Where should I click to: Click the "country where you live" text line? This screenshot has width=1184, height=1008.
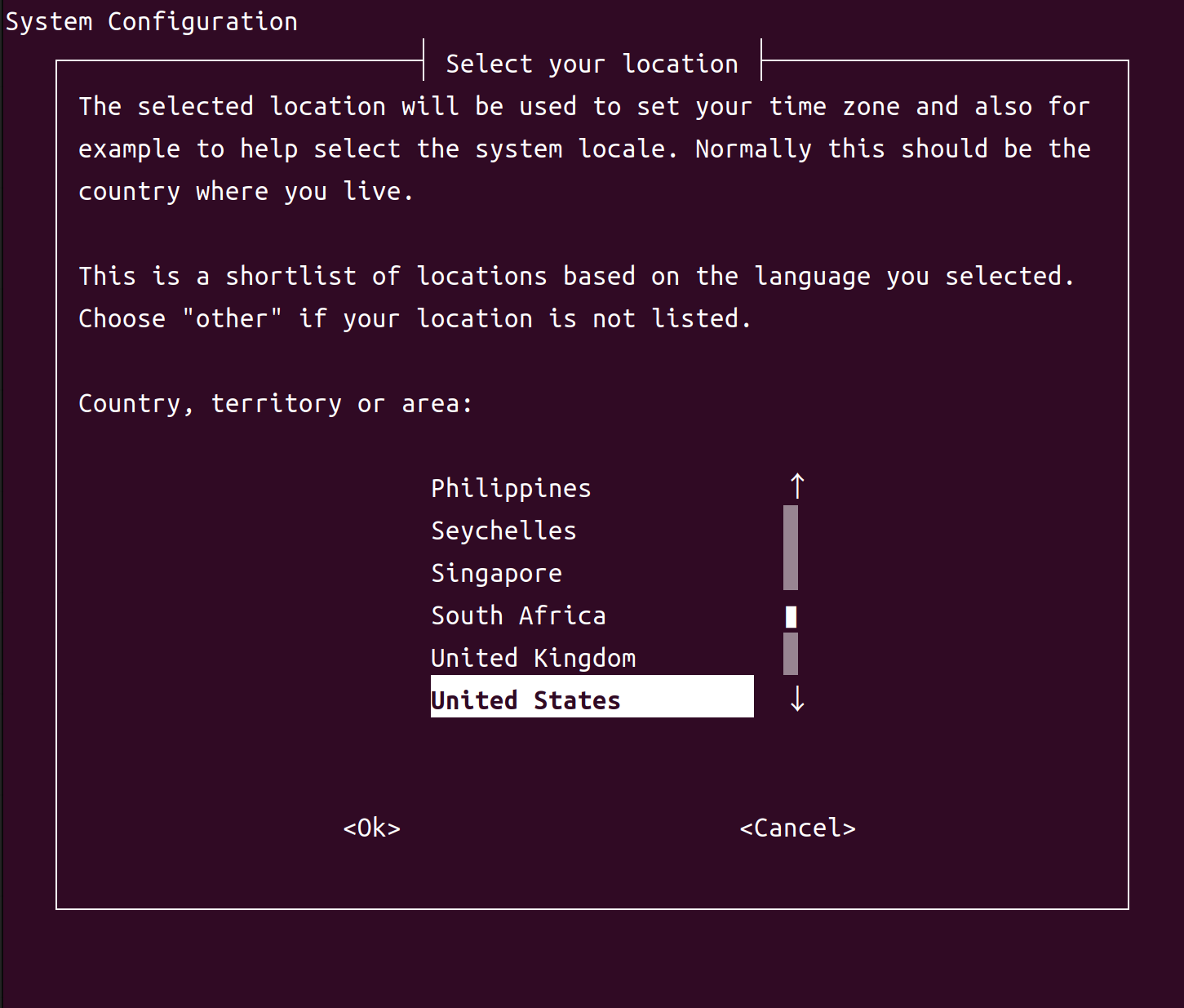pyautogui.click(x=246, y=191)
